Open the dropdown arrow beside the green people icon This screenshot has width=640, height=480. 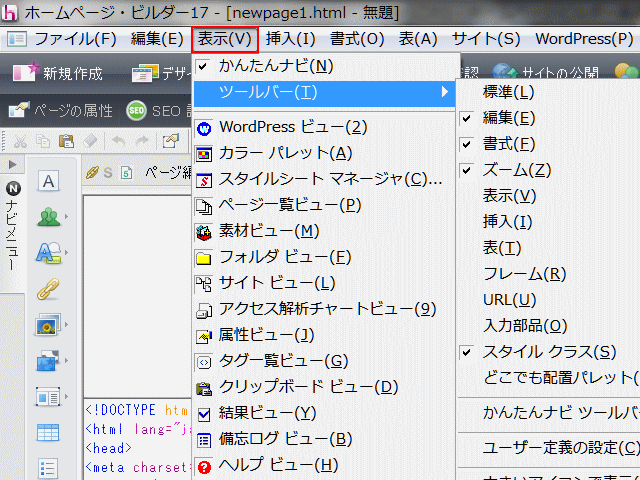tap(66, 217)
